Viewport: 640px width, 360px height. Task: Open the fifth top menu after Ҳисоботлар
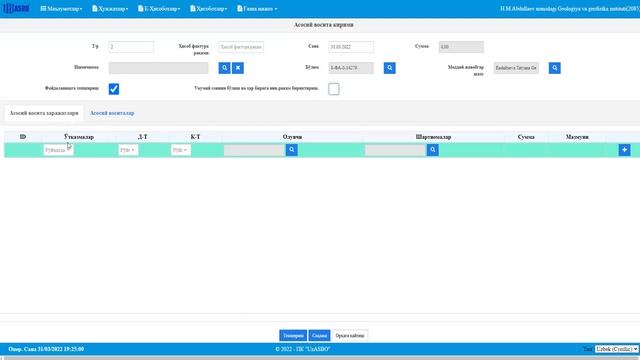257,9
